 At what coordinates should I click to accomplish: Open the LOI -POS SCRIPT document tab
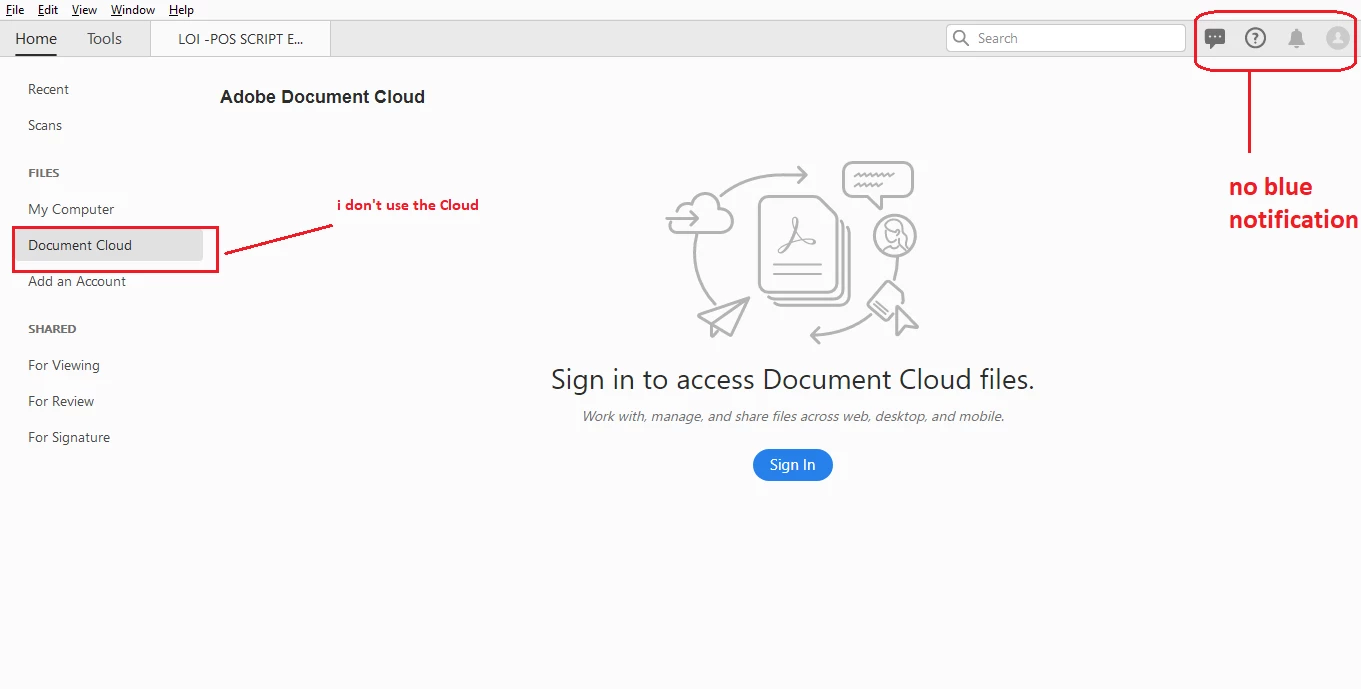point(240,39)
